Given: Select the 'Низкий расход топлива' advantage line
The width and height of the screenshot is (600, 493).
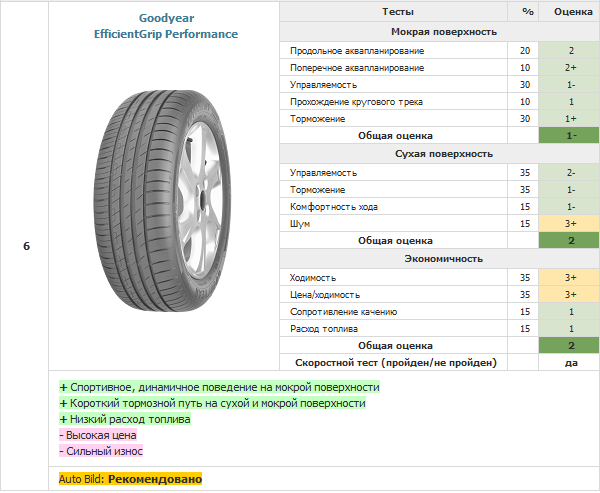Looking at the screenshot, I should [125, 419].
